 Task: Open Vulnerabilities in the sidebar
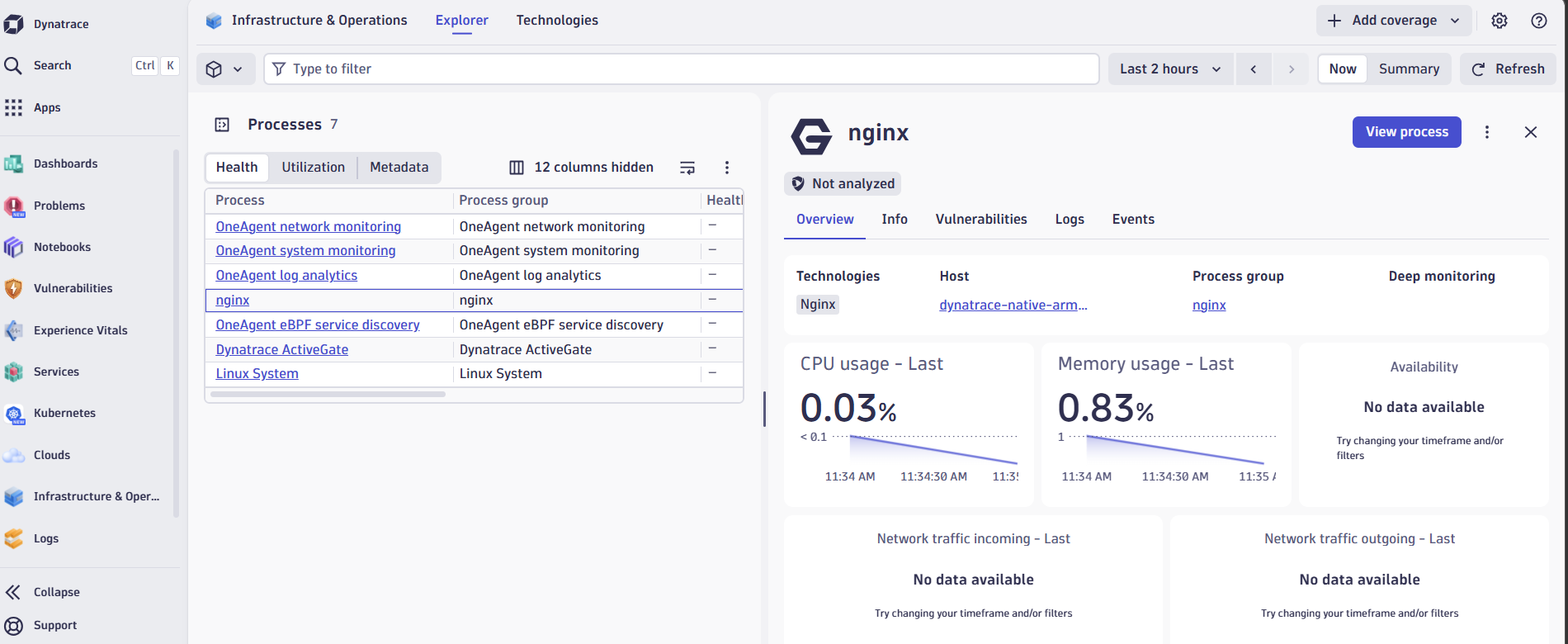tap(73, 288)
